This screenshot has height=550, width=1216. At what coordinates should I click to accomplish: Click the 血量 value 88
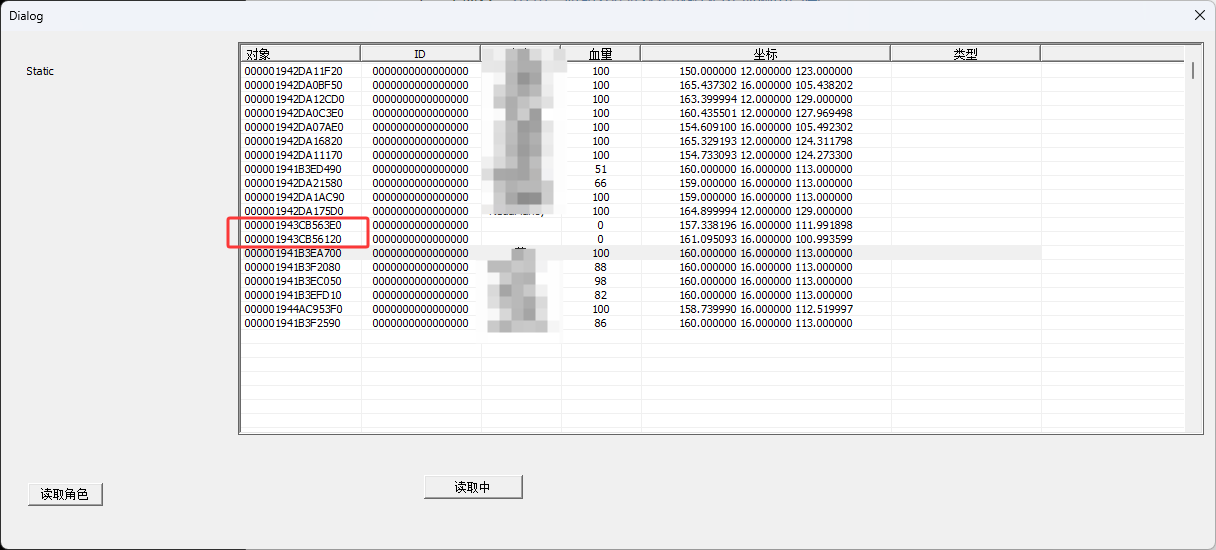pos(600,267)
